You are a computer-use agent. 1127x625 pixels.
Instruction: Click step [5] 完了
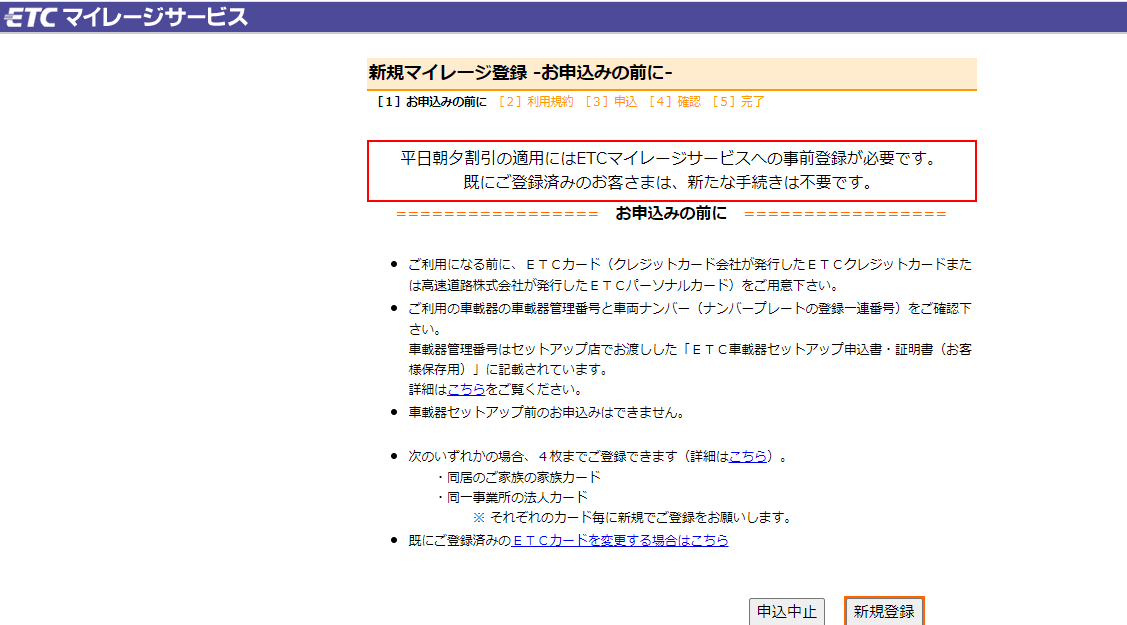(x=738, y=102)
